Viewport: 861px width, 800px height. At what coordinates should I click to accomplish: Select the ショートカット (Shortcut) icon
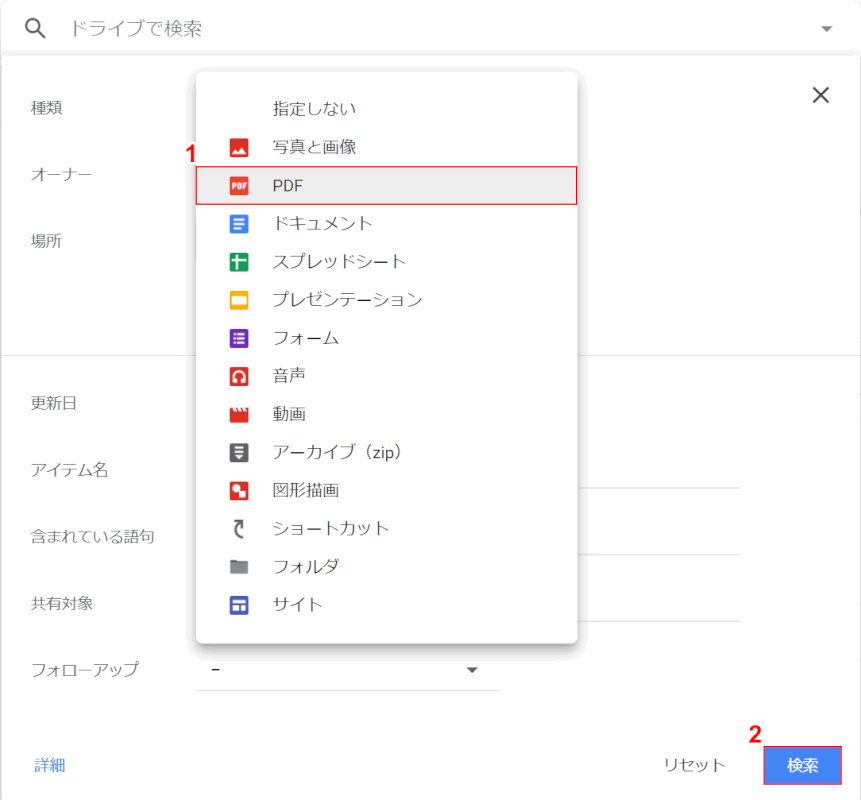240,528
